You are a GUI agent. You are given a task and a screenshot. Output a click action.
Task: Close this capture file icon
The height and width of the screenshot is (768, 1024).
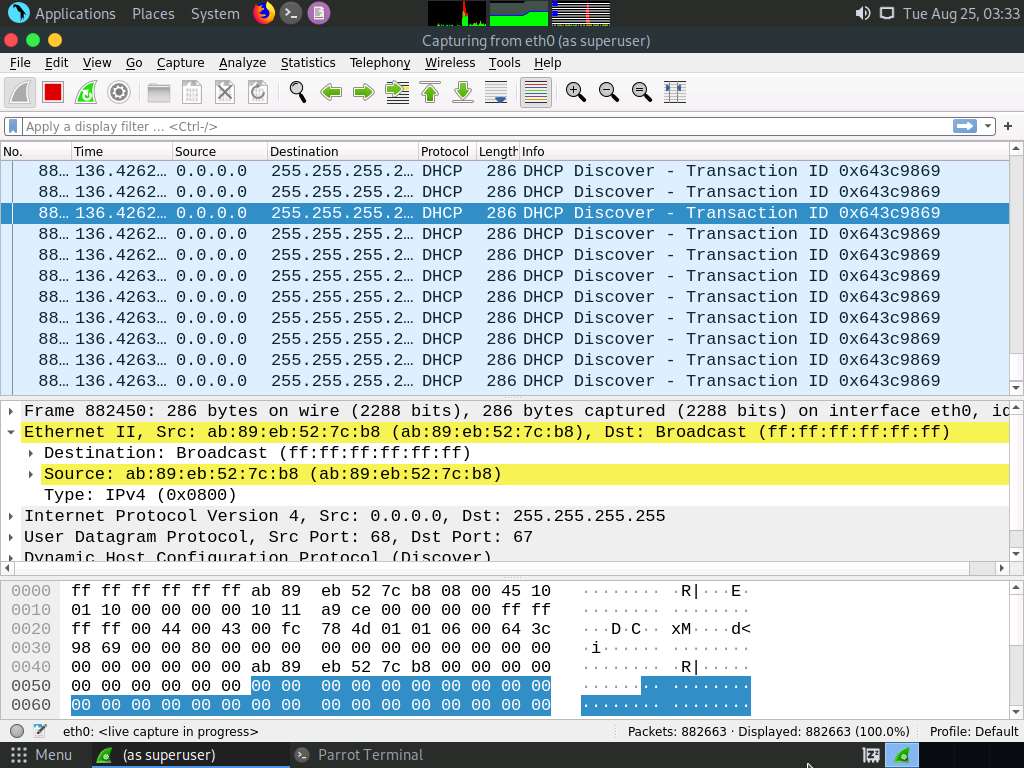coord(225,92)
